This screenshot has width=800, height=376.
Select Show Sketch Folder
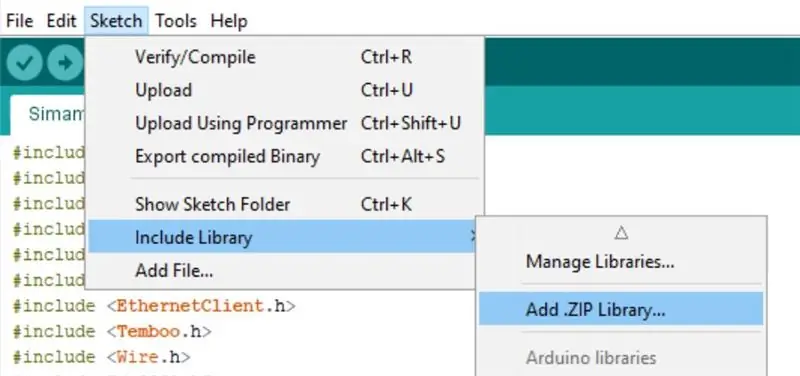[x=284, y=205]
